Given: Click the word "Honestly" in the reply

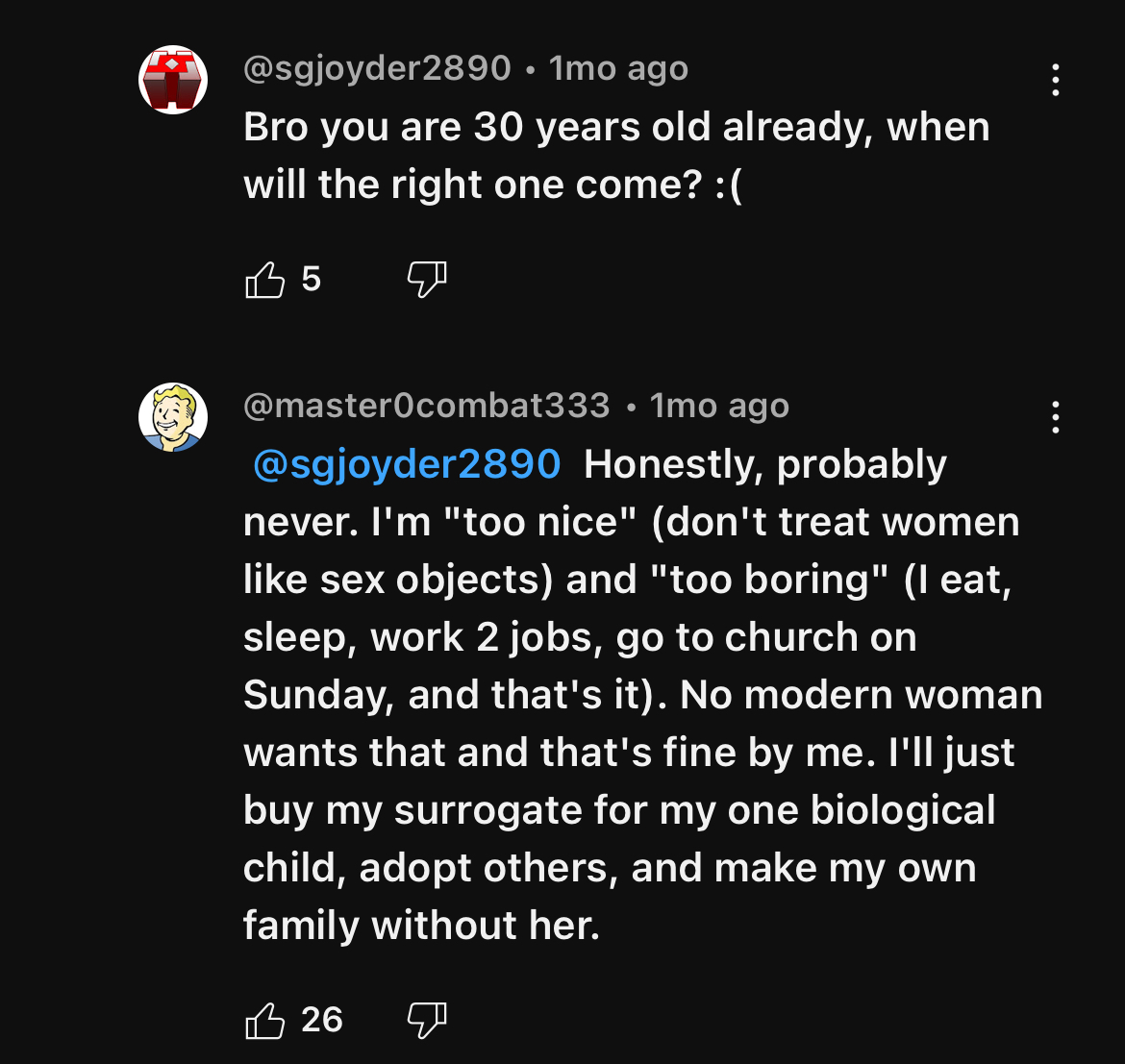Looking at the screenshot, I should click(x=673, y=464).
